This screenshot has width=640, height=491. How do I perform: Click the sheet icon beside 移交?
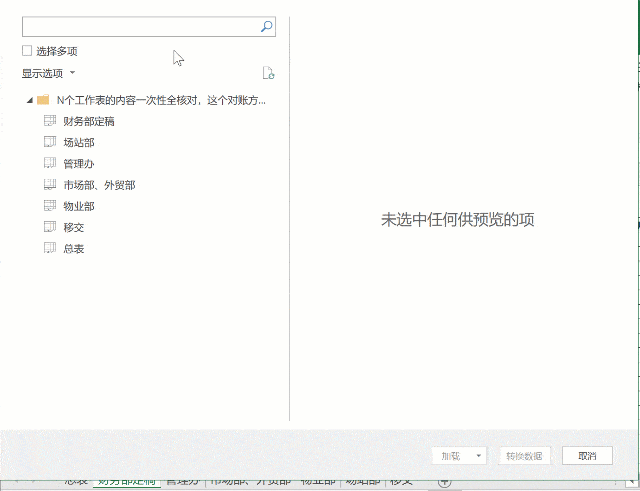50,227
